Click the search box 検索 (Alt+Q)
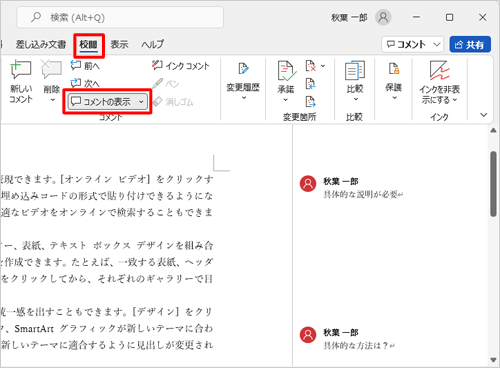 (120, 17)
